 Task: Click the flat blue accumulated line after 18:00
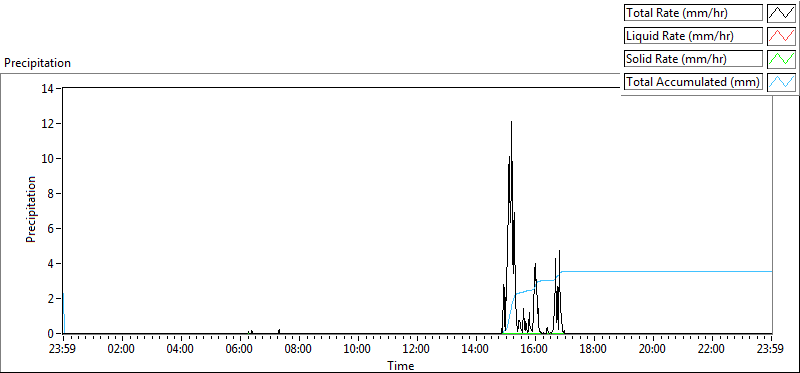pyautogui.click(x=663, y=271)
